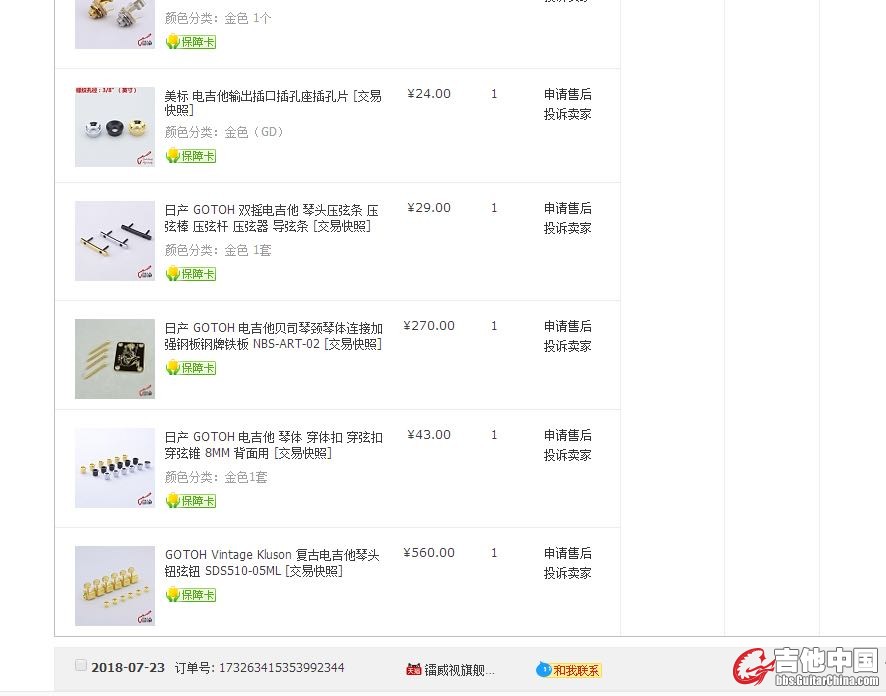Open the black neck plate product thumbnail
This screenshot has height=696, width=886.
click(115, 359)
